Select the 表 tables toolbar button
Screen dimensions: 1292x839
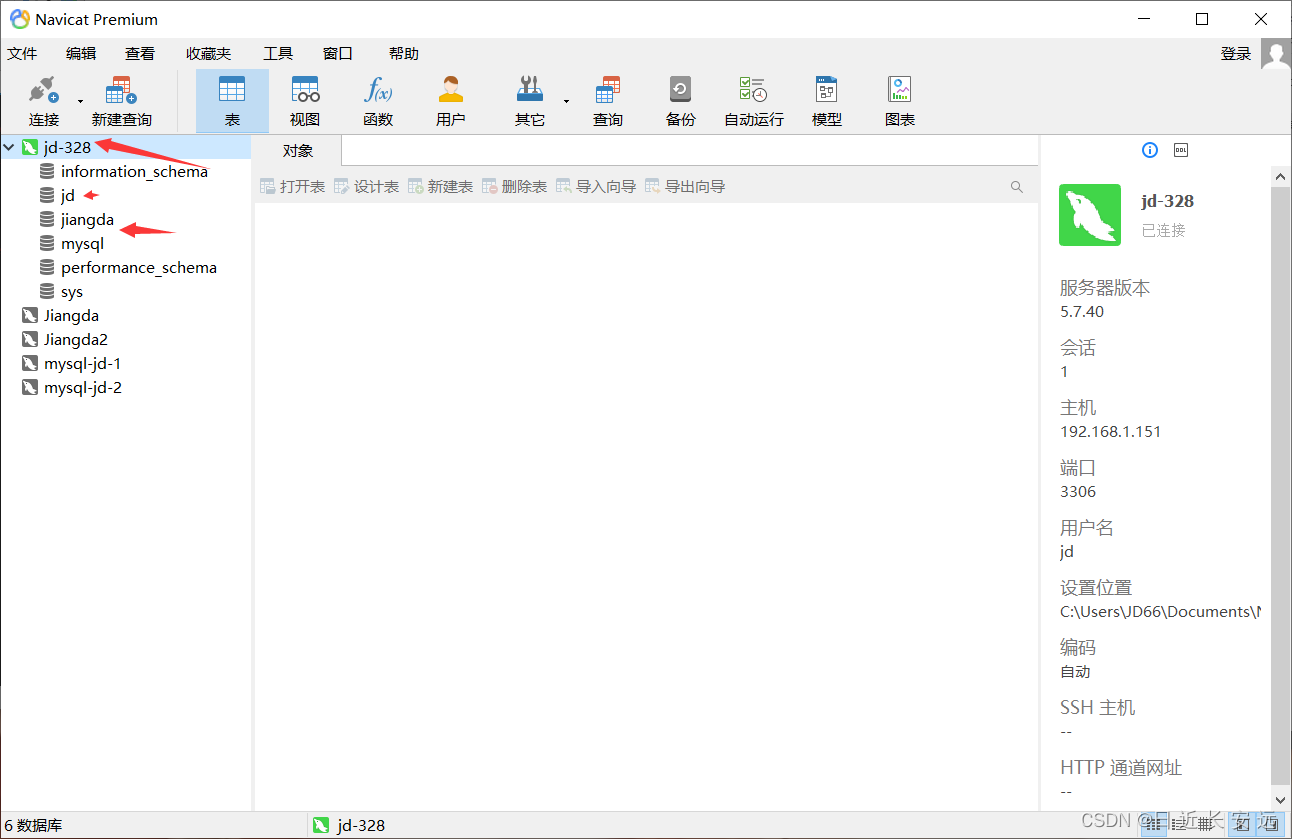click(232, 101)
